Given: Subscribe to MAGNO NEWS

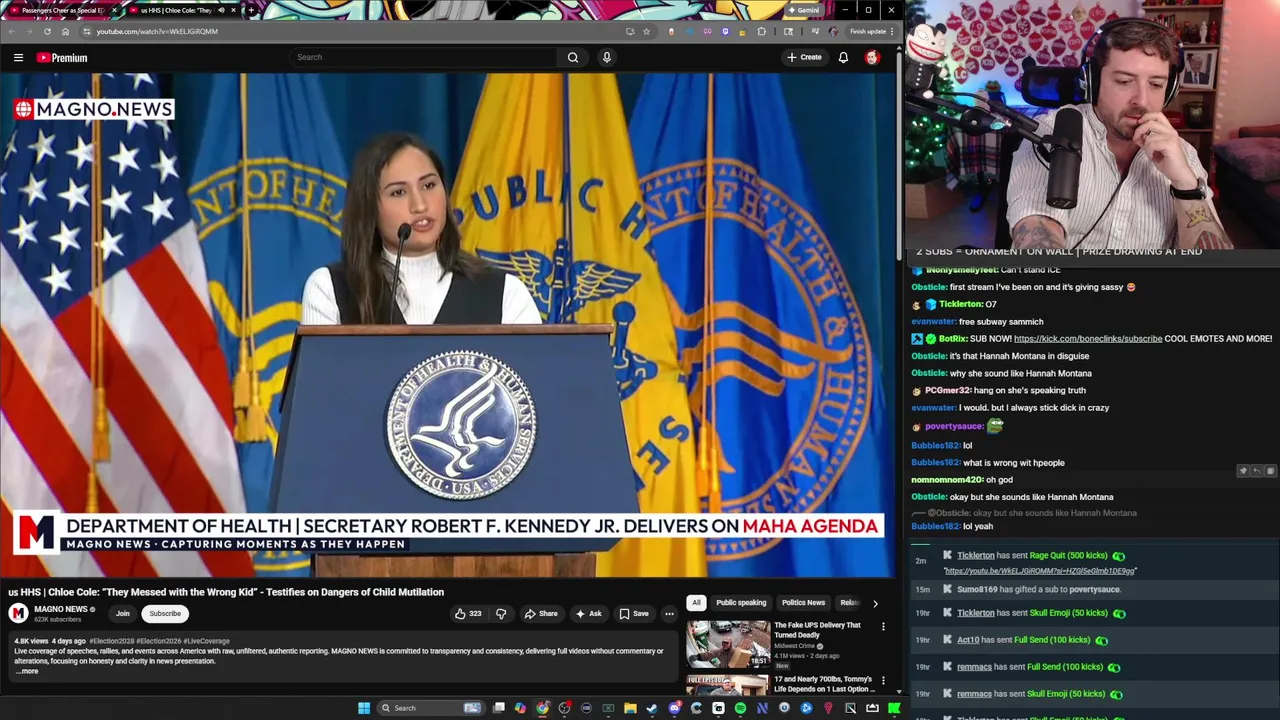Looking at the screenshot, I should coord(165,613).
